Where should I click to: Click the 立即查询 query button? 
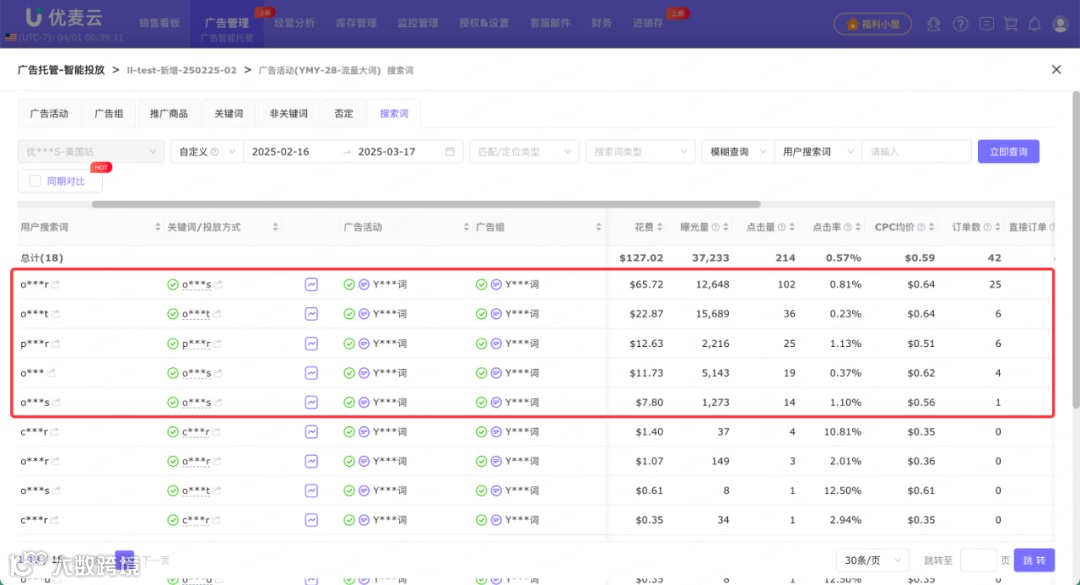coord(1007,150)
